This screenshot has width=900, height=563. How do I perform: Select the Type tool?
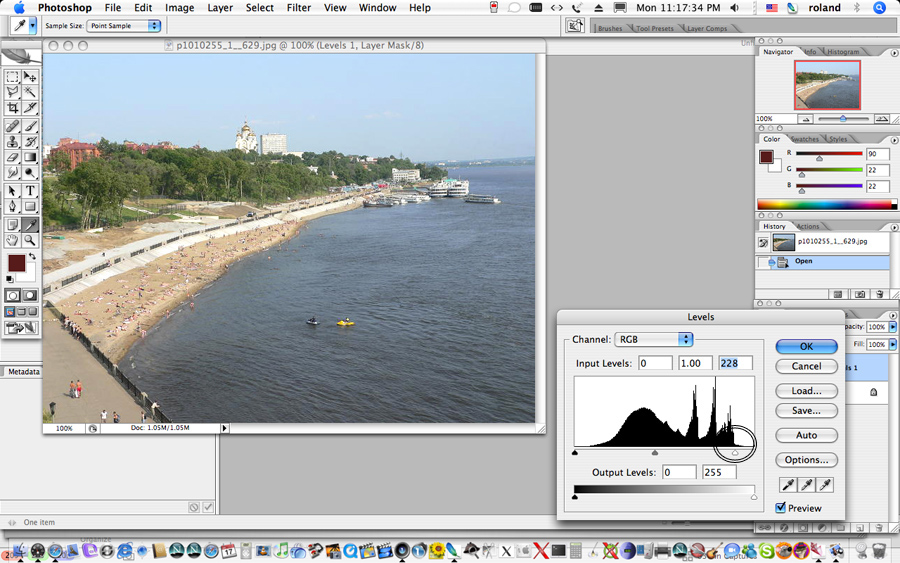click(30, 191)
